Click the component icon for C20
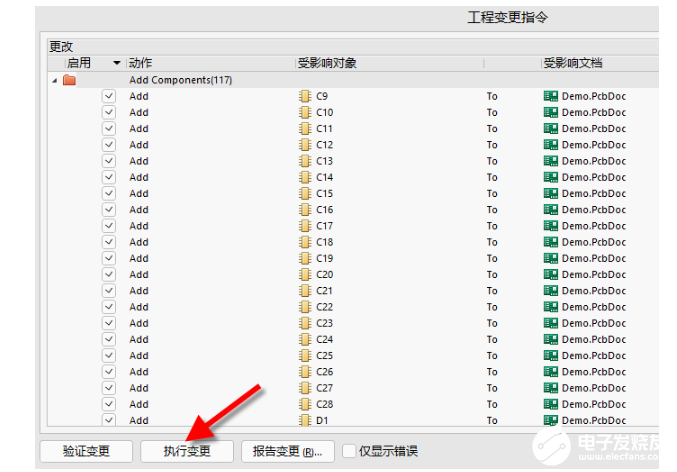This screenshot has width=677, height=472. (x=305, y=274)
